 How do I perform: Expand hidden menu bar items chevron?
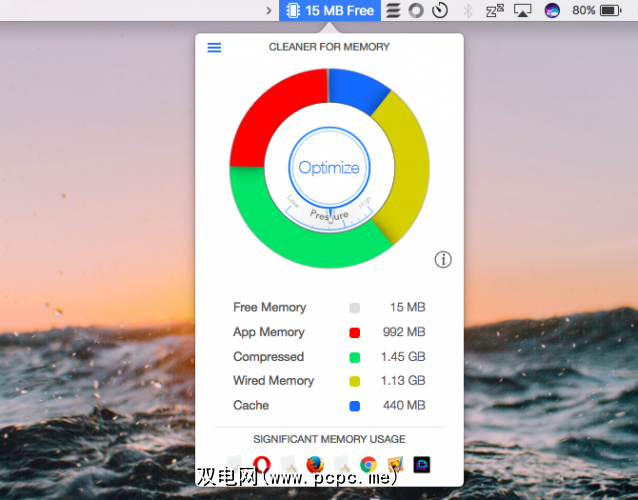click(268, 11)
